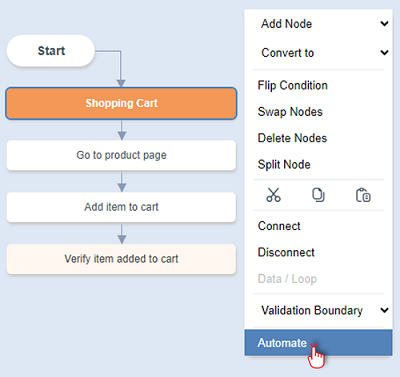Viewport: 400px width, 377px height.
Task: Select the Add item to cart node
Action: [x=121, y=207]
